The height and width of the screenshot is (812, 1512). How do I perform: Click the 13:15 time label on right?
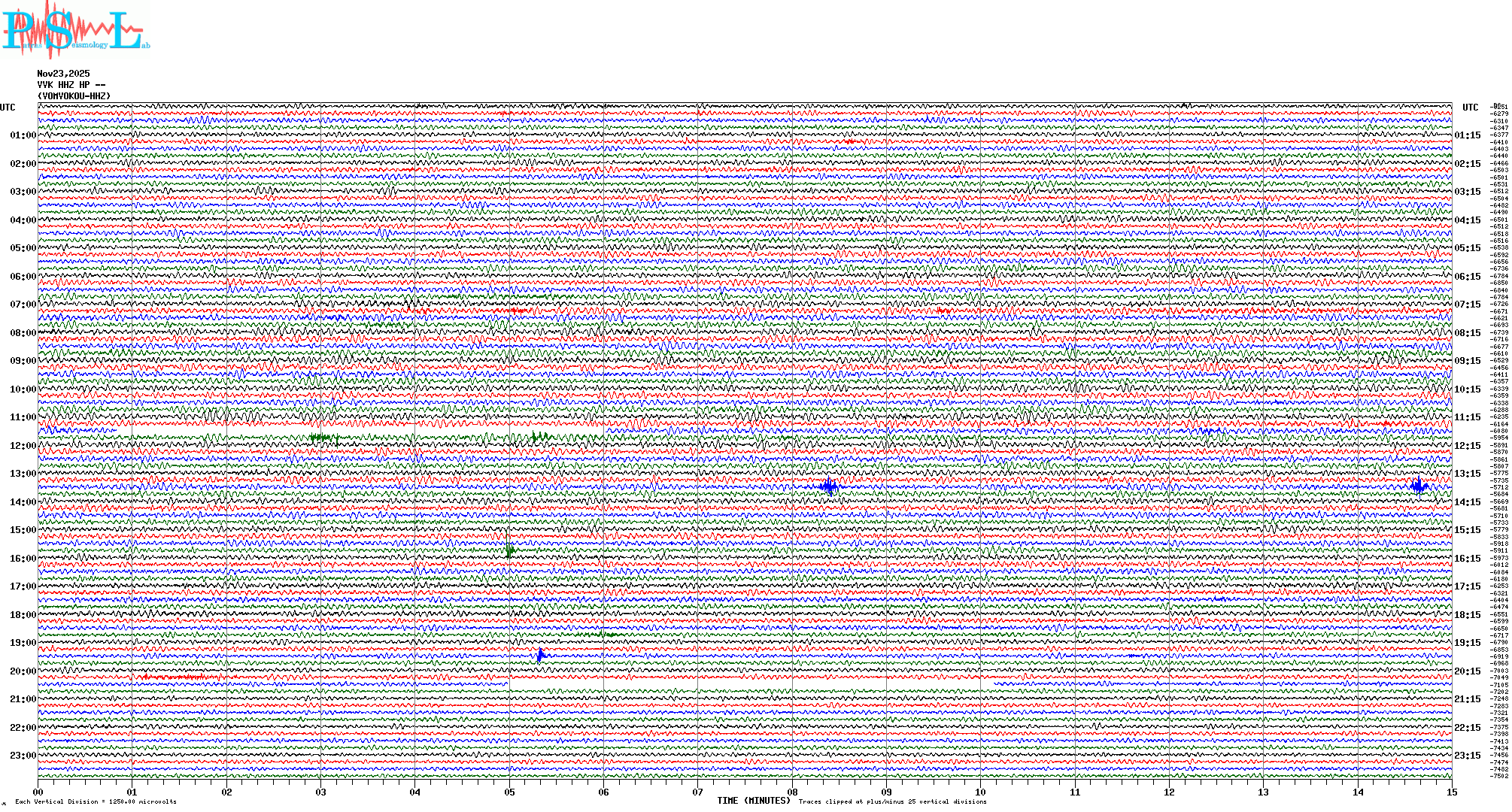pyautogui.click(x=1467, y=474)
